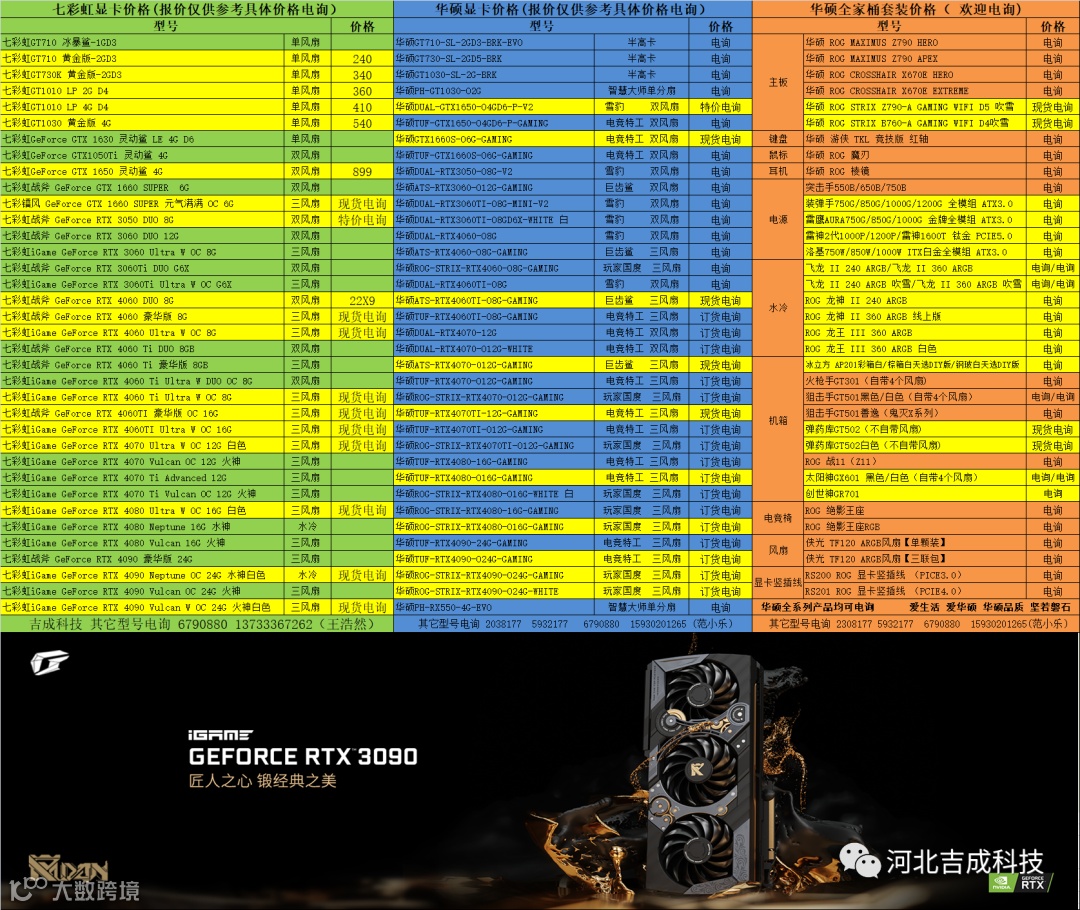Click the 540 price cell
1080x910 pixels.
tap(362, 123)
